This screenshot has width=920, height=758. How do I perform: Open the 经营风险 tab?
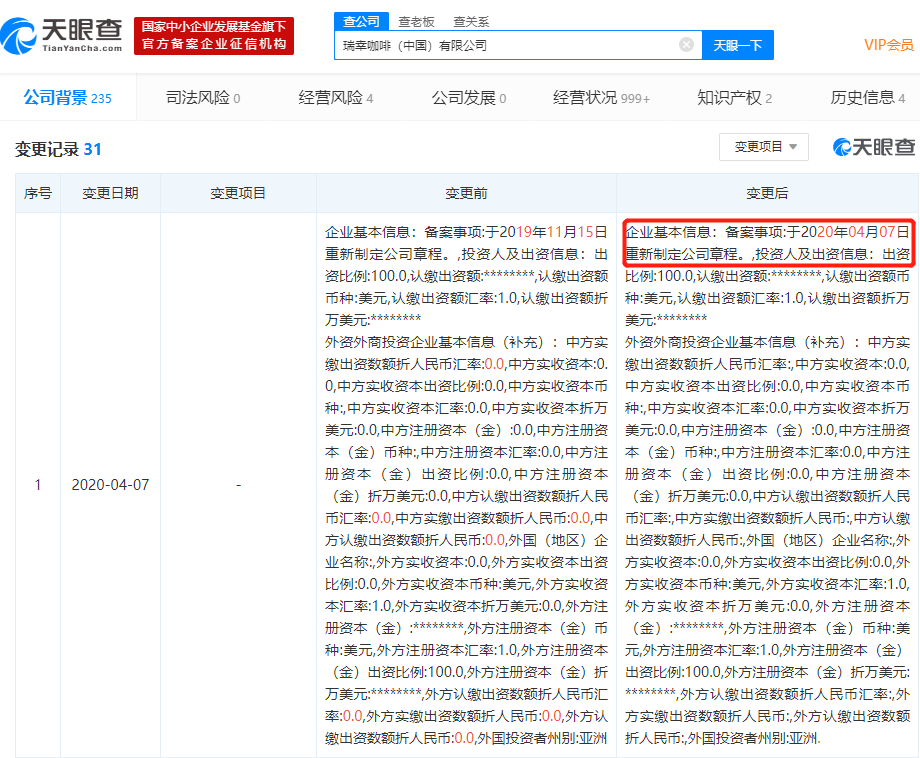[x=335, y=98]
